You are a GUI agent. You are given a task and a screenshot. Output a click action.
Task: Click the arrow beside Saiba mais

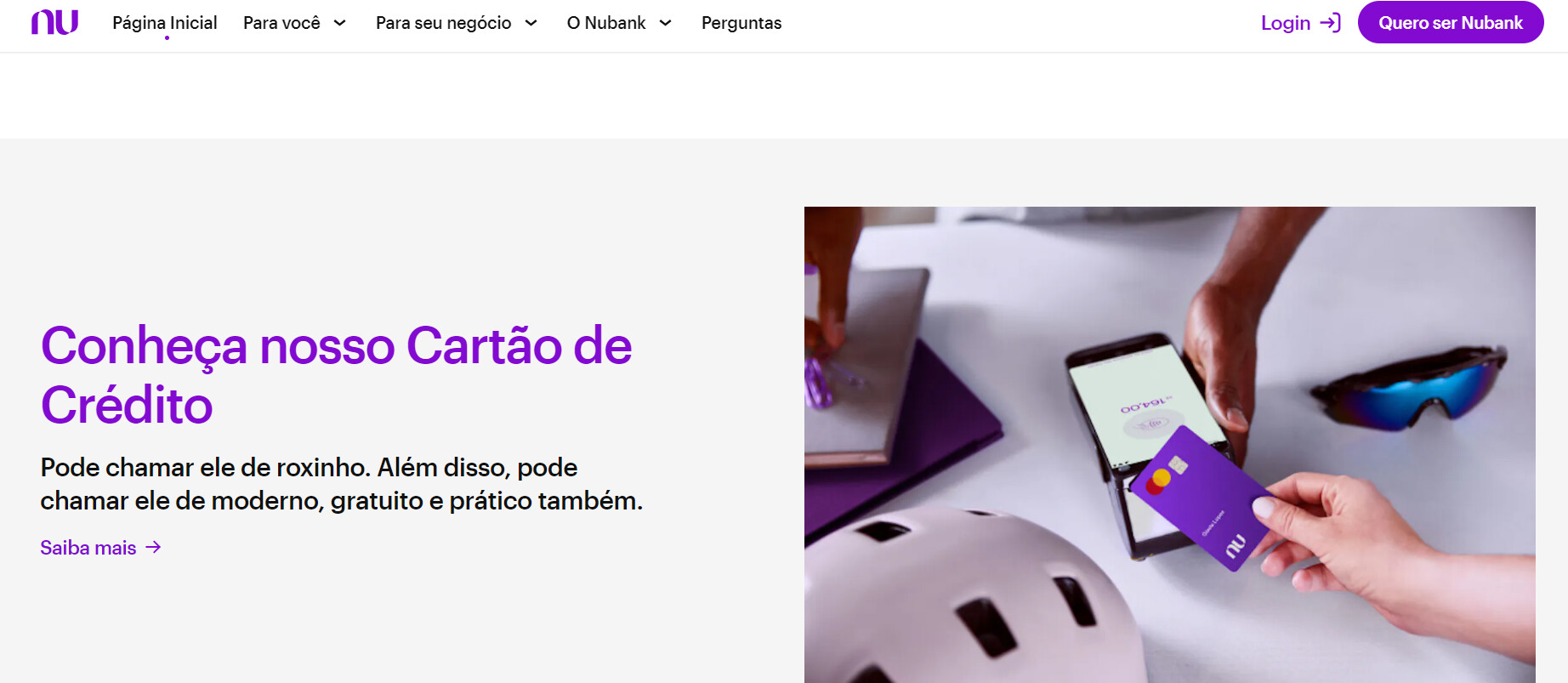[153, 547]
